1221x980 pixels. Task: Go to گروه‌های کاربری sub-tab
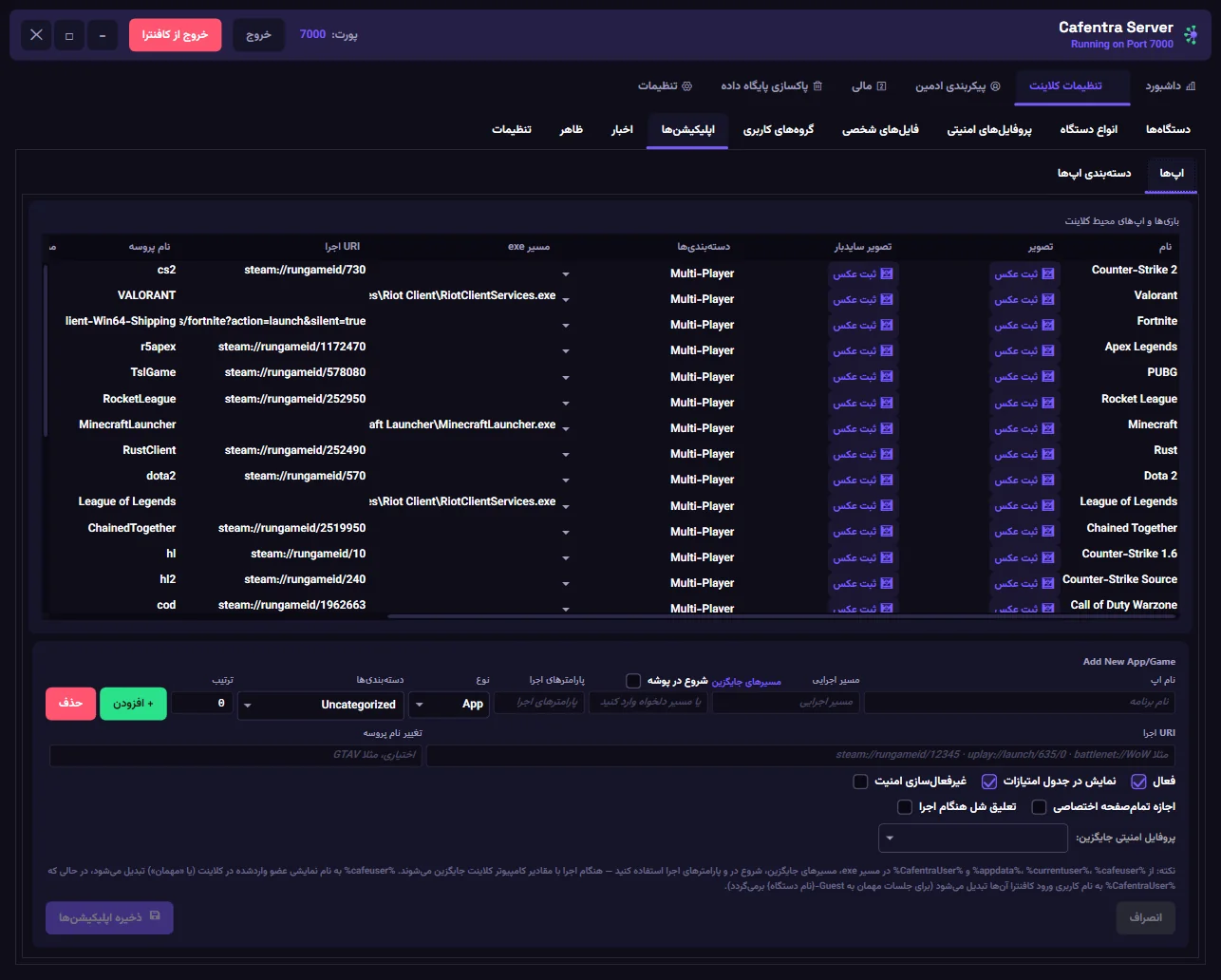pyautogui.click(x=778, y=129)
